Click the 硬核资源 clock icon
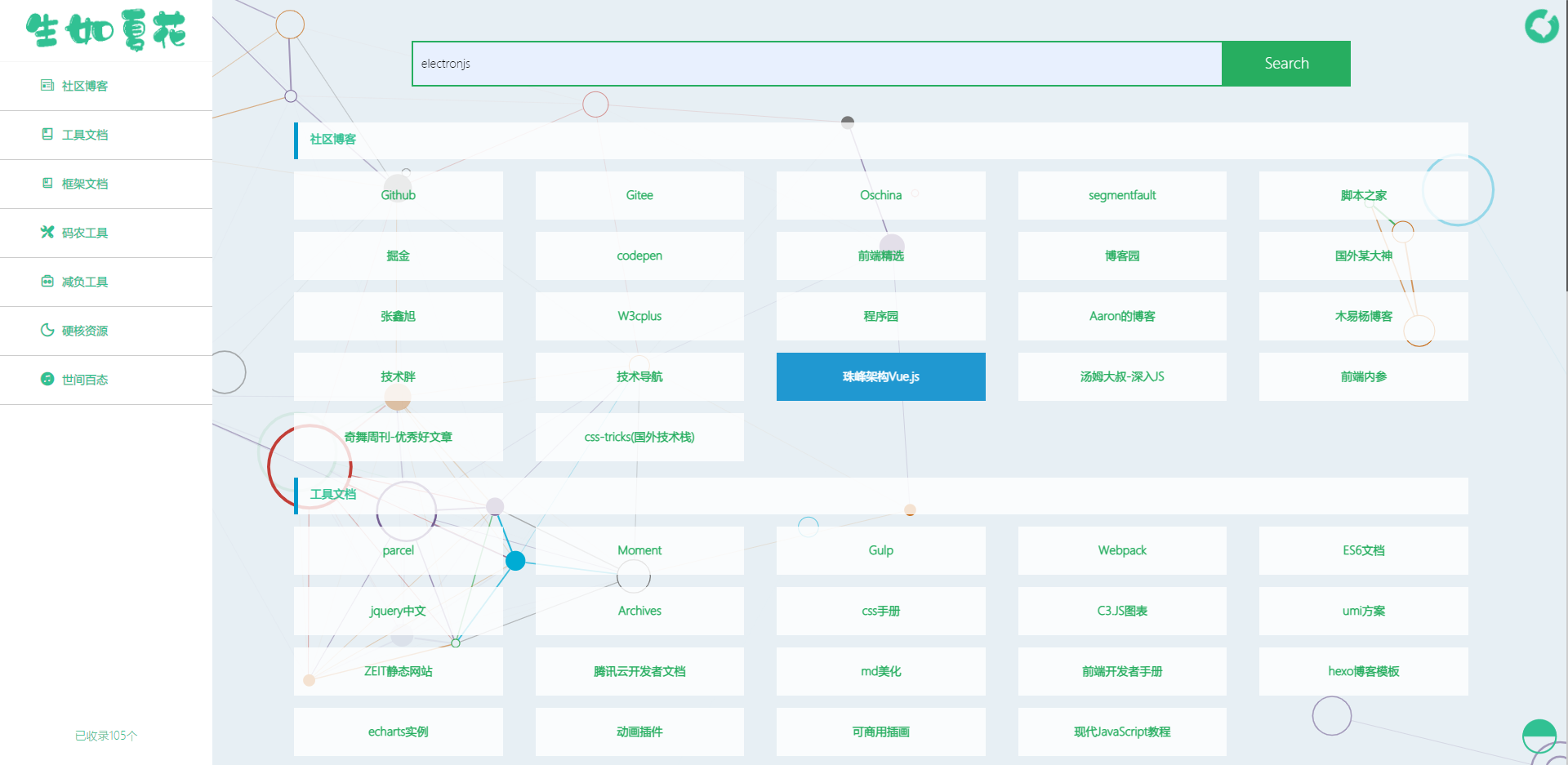Screen dimensions: 1568x765 (x=47, y=330)
